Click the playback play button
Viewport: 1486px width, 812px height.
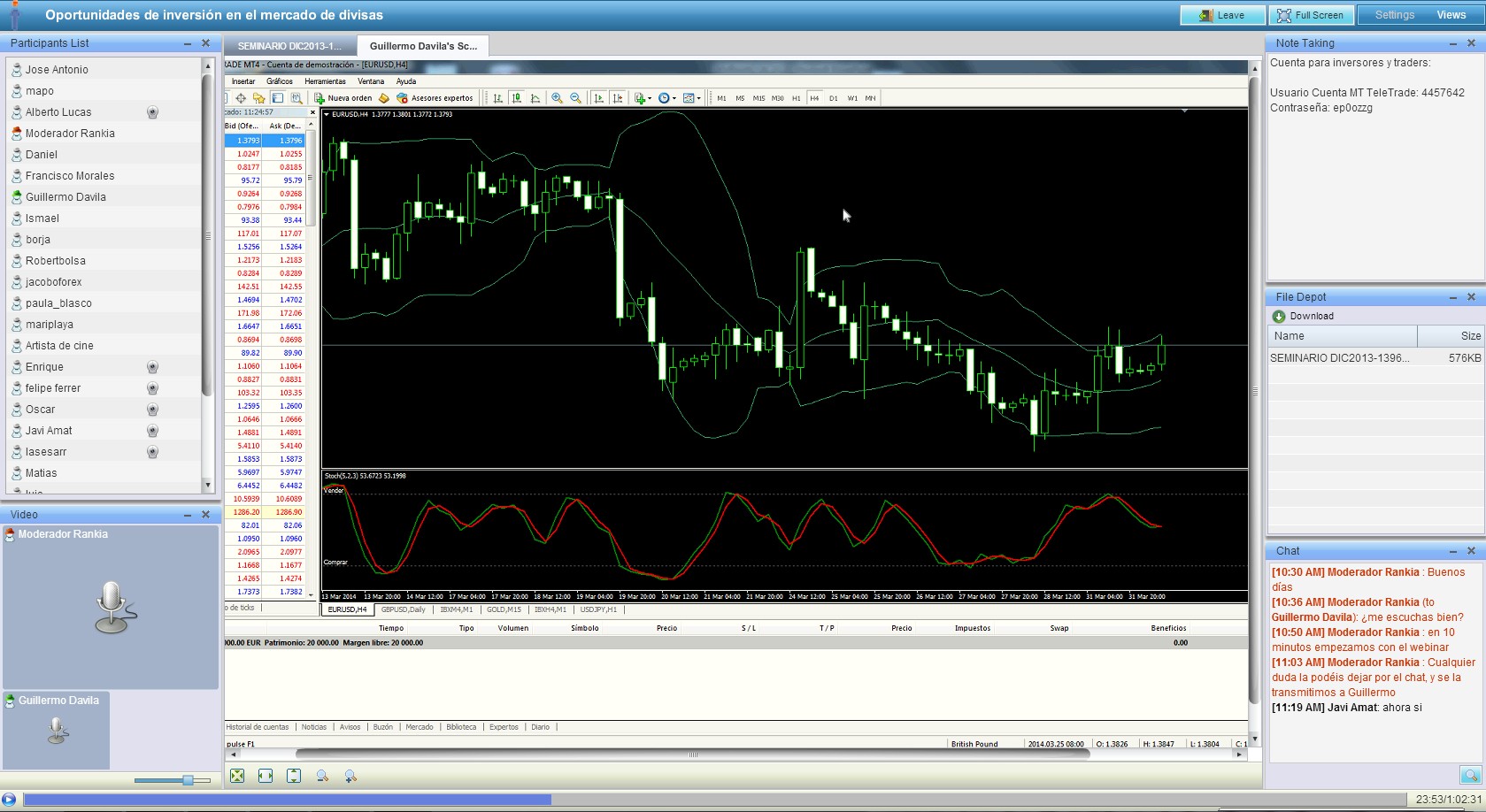[9, 800]
